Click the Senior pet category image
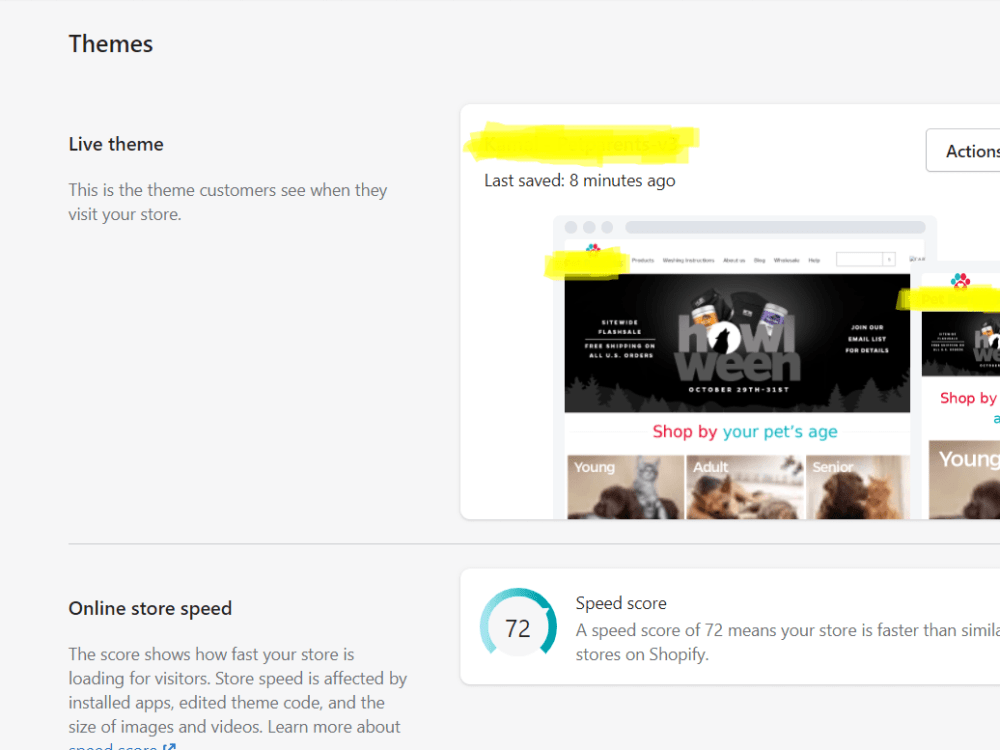1000x750 pixels. click(858, 487)
